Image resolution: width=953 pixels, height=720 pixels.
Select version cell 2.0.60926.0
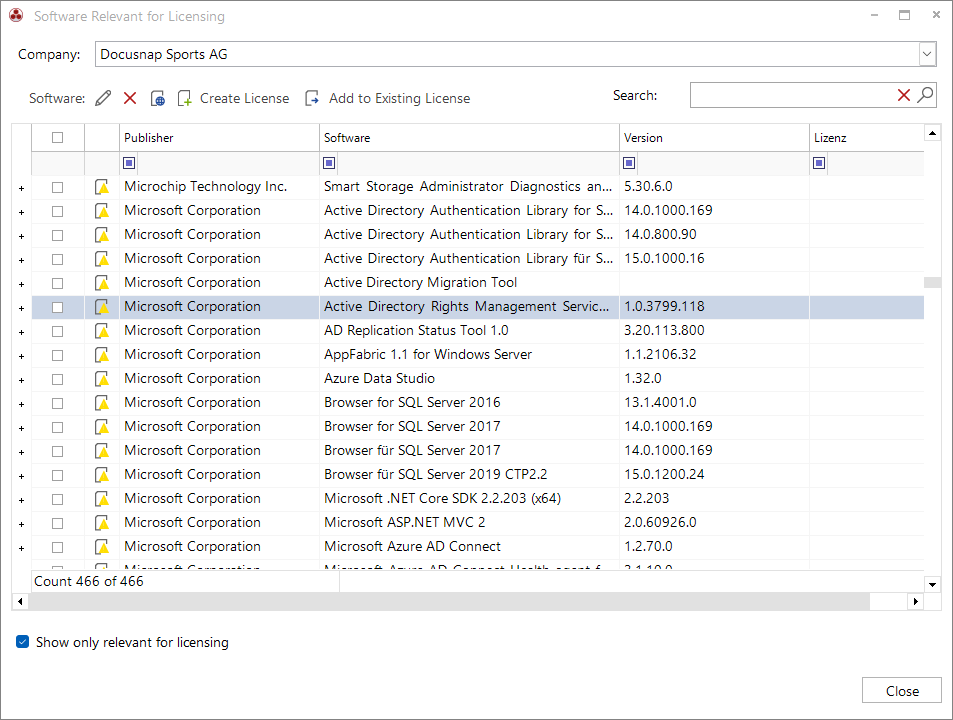click(714, 523)
